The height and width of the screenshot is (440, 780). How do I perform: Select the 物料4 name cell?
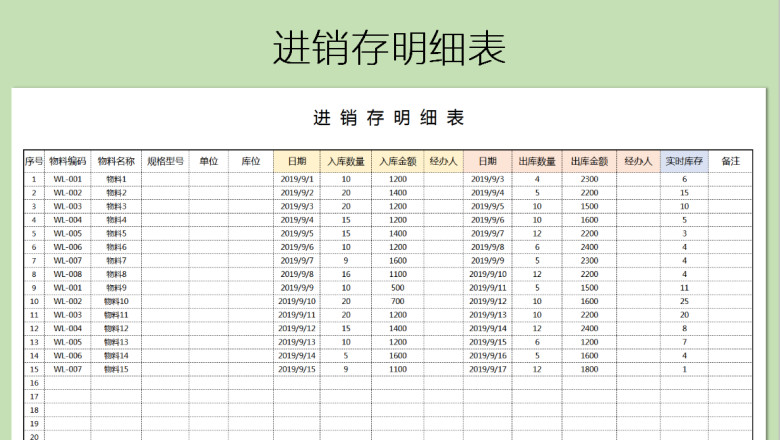point(116,220)
